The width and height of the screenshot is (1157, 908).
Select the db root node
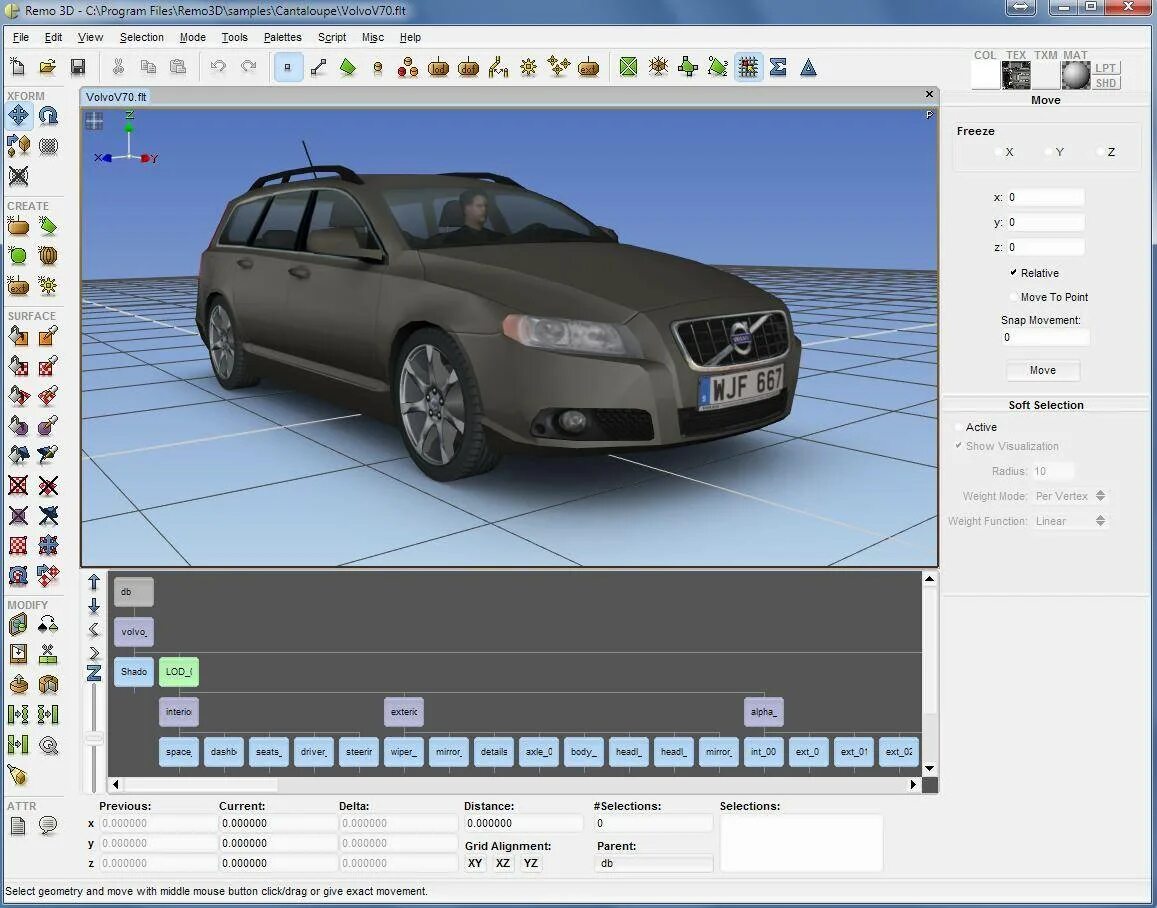(x=134, y=592)
